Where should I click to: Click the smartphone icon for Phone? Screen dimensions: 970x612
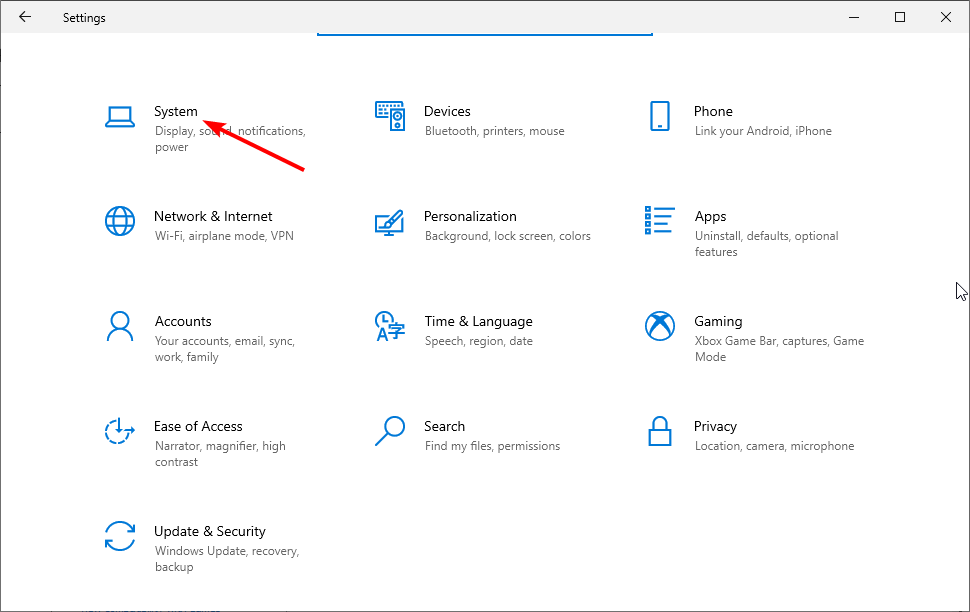tap(660, 116)
